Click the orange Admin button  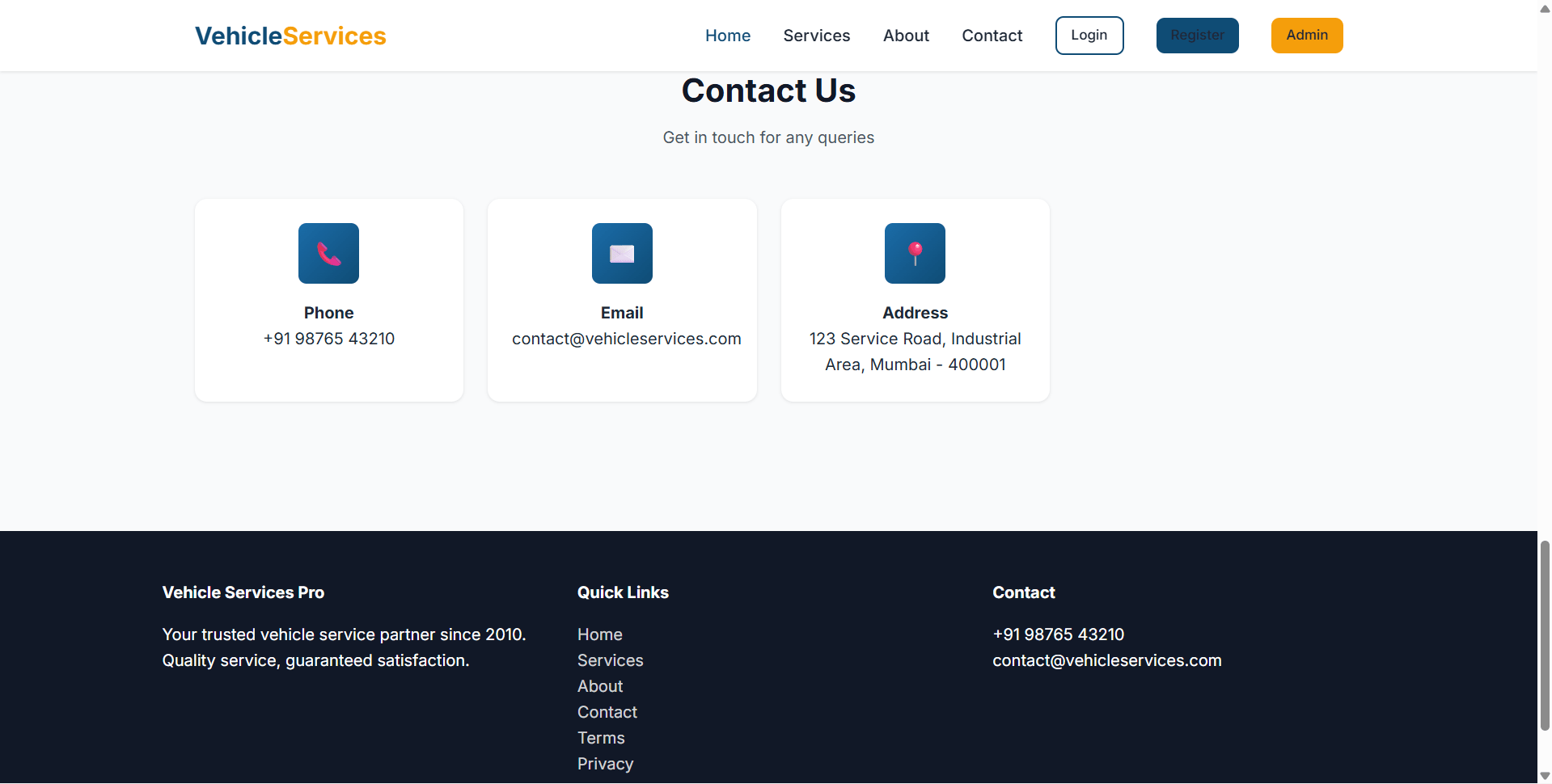[1307, 36]
